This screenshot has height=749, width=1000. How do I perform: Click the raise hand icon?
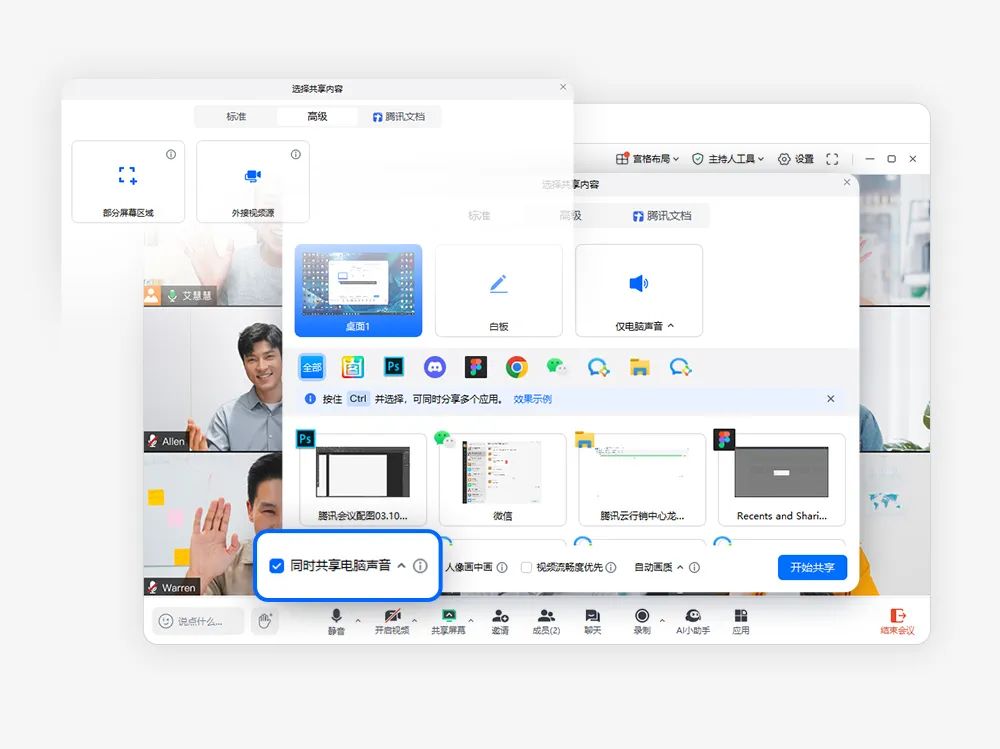(x=265, y=620)
